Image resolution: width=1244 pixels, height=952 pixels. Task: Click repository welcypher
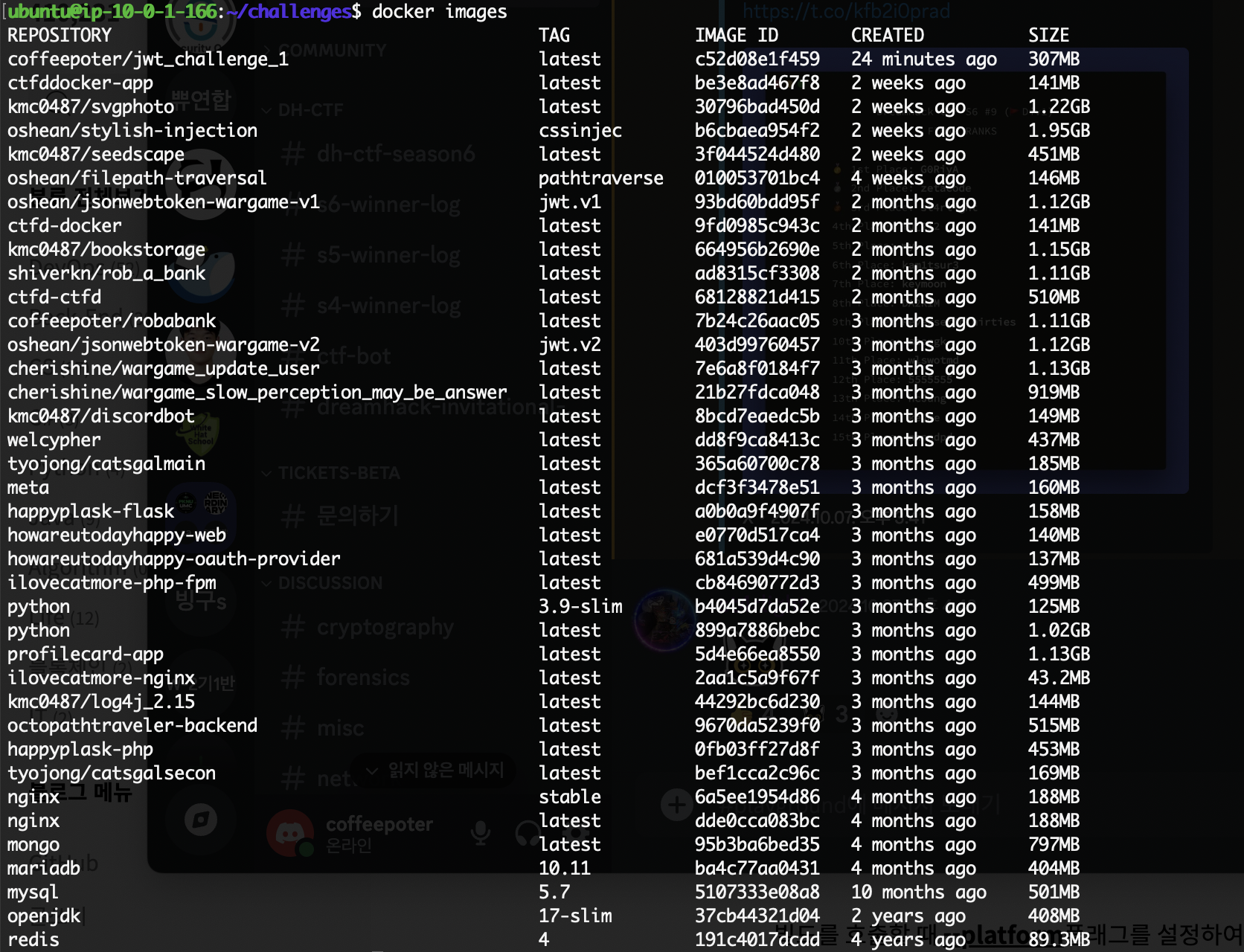[x=54, y=440]
